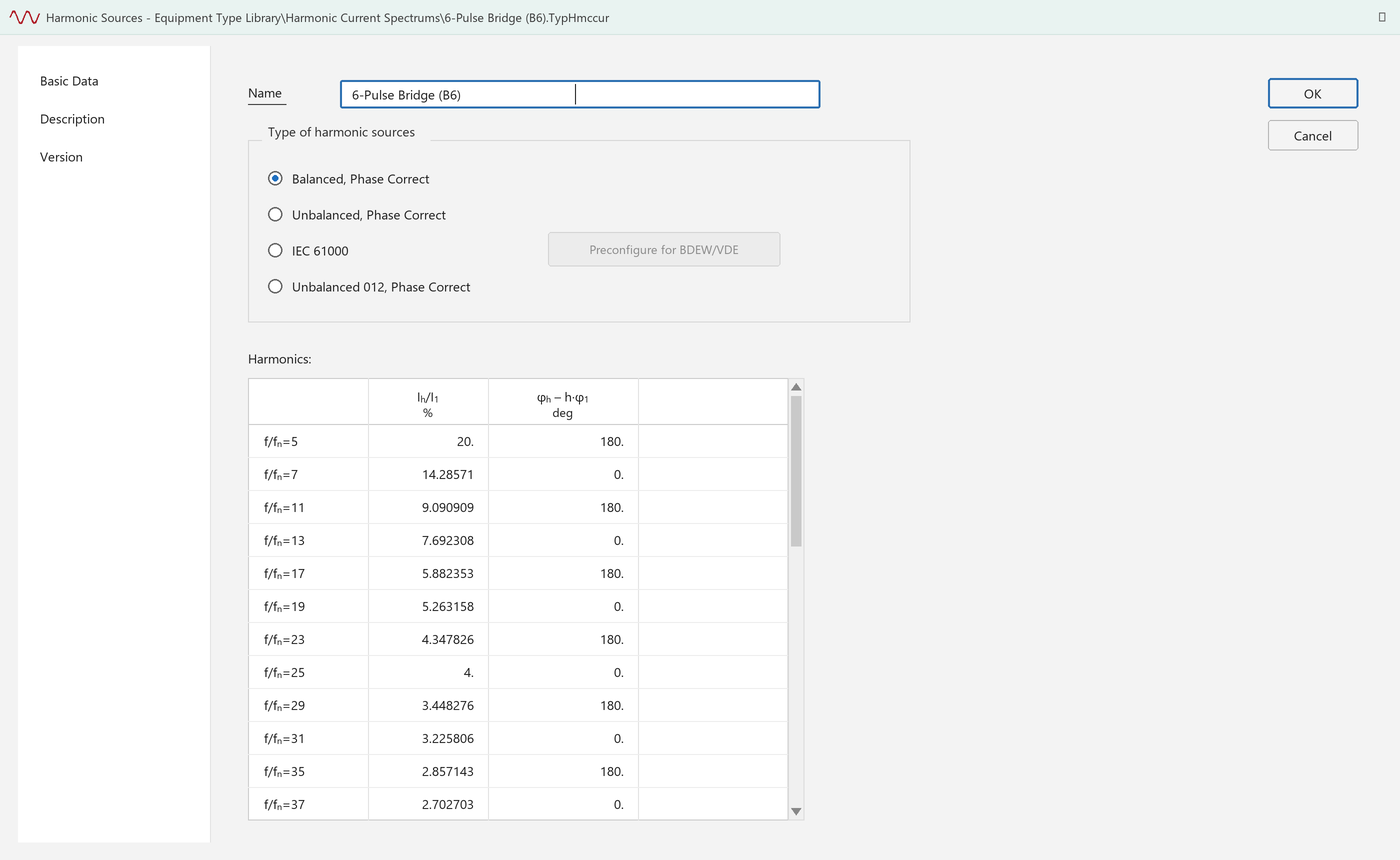Click into the Name input field
Viewport: 1400px width, 860px height.
click(x=580, y=95)
